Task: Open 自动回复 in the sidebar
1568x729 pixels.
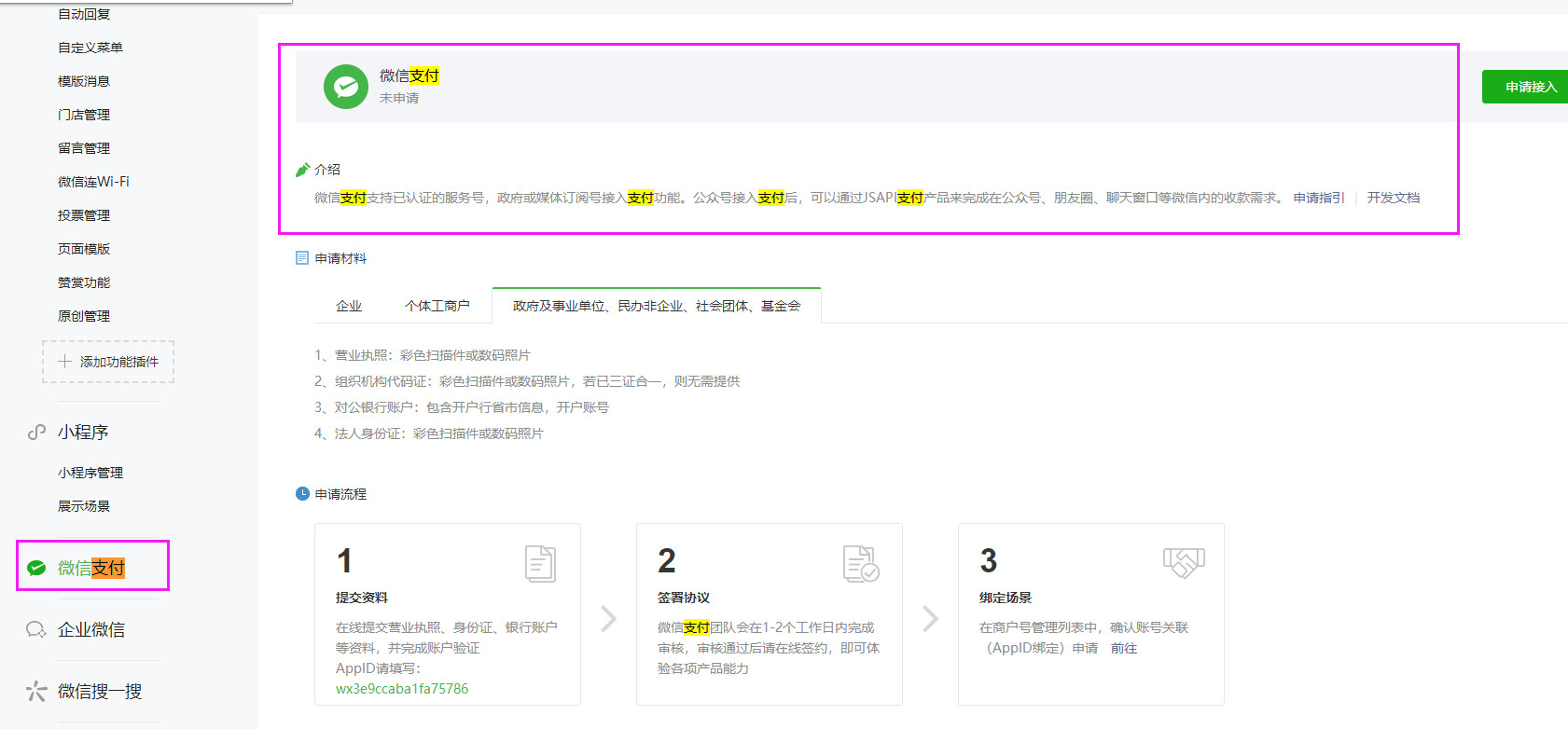Action: click(84, 14)
